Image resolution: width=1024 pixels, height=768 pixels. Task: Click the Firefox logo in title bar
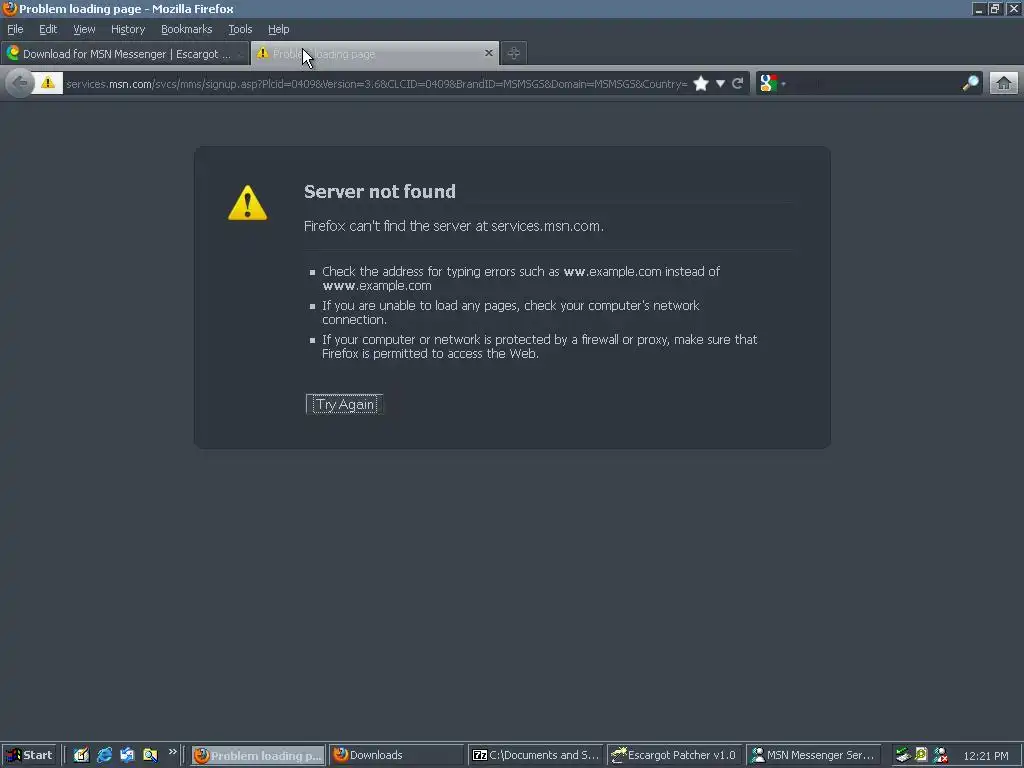[x=9, y=8]
